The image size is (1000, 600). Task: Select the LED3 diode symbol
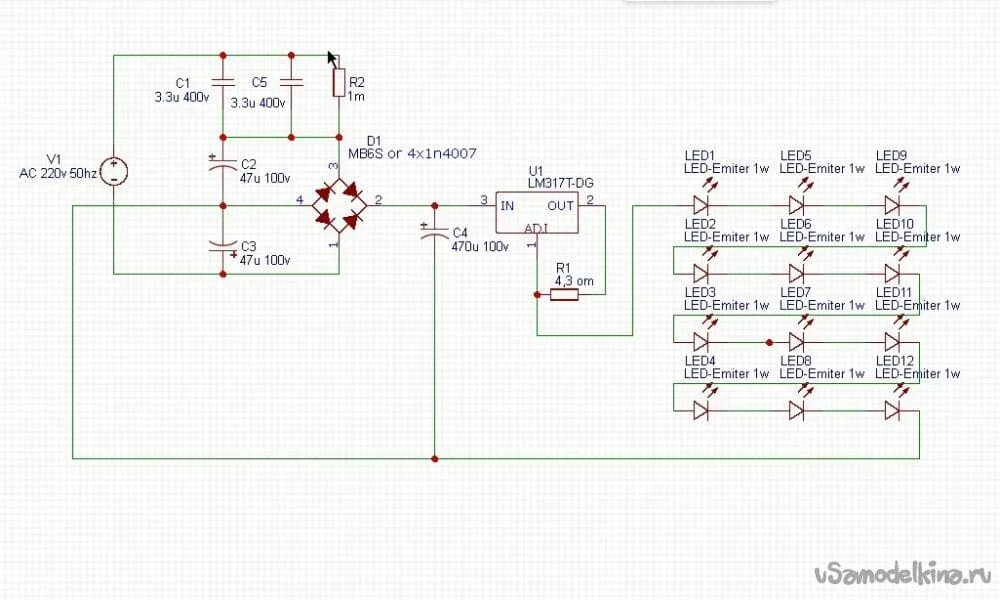click(x=702, y=342)
